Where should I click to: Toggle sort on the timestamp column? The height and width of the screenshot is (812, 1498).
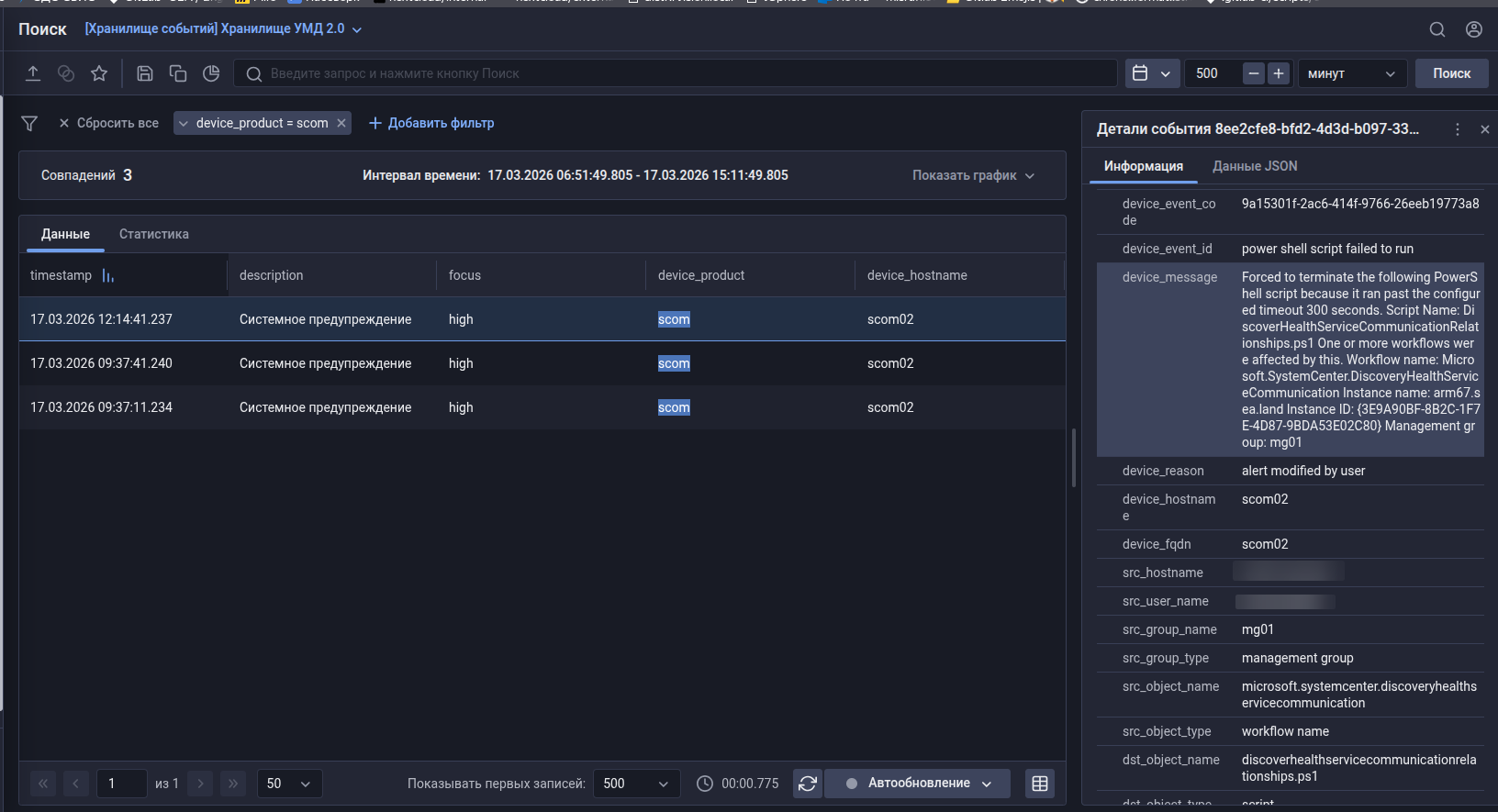108,275
